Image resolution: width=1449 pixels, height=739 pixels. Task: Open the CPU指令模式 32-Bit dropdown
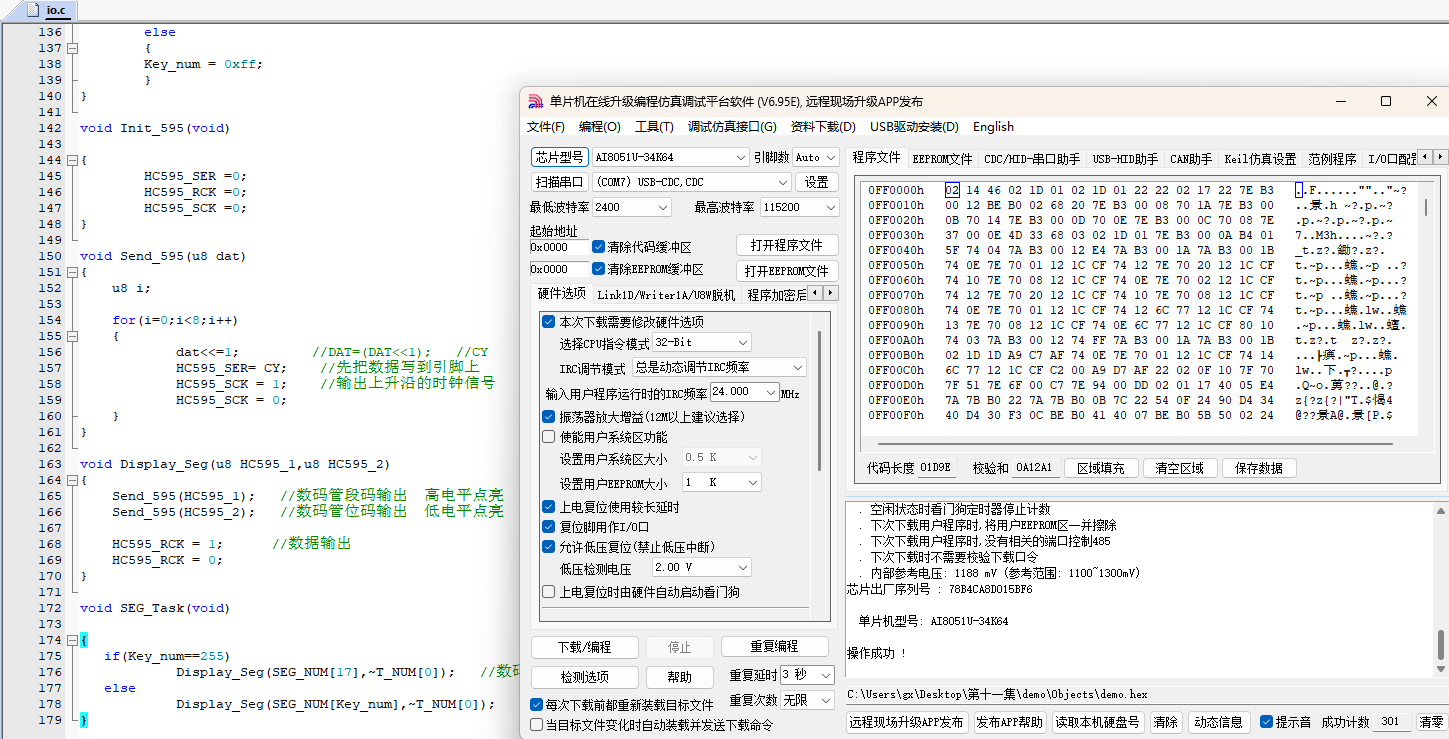coord(701,342)
